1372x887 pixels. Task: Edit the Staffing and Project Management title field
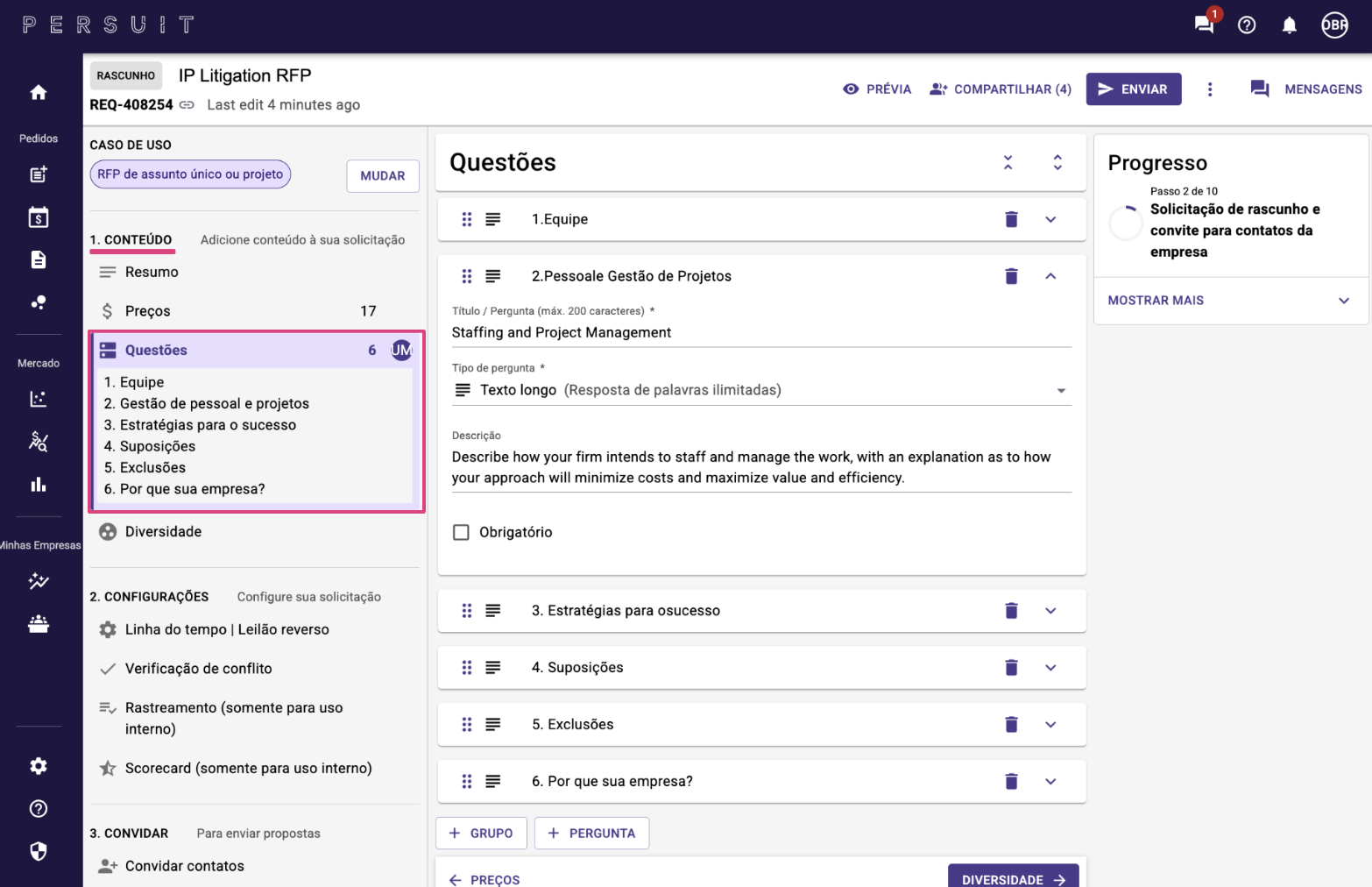click(761, 333)
